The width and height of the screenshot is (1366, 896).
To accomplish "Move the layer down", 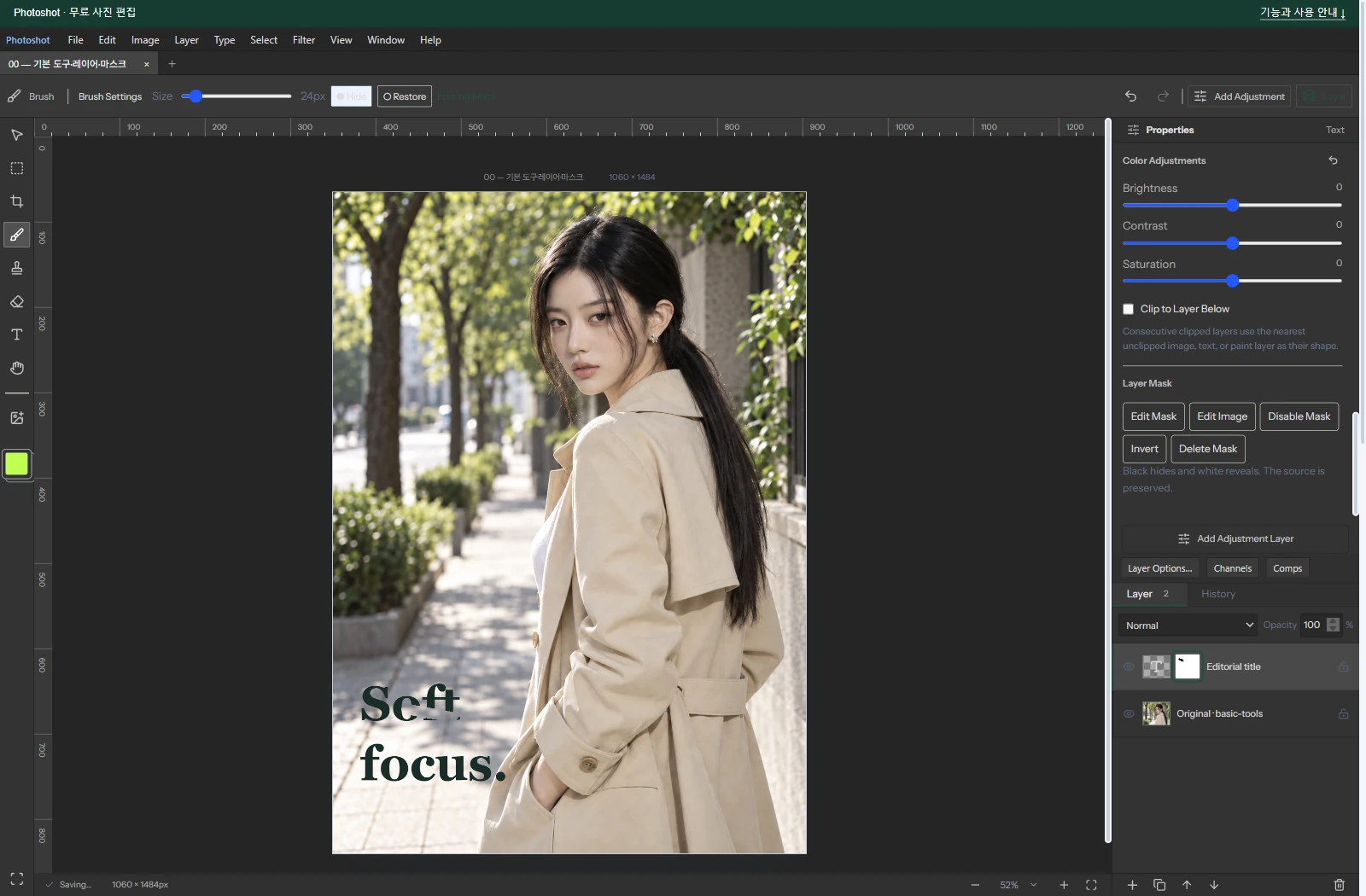I will click(1214, 885).
